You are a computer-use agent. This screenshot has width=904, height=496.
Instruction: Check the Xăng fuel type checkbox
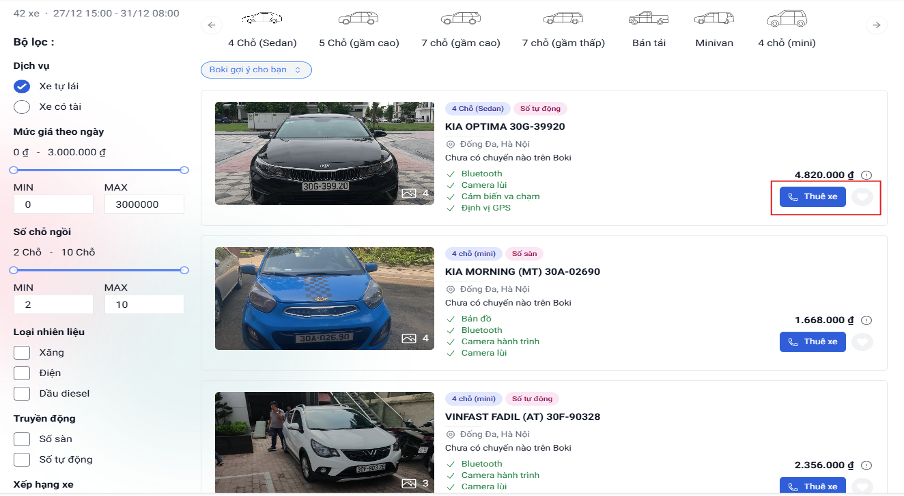point(22,352)
